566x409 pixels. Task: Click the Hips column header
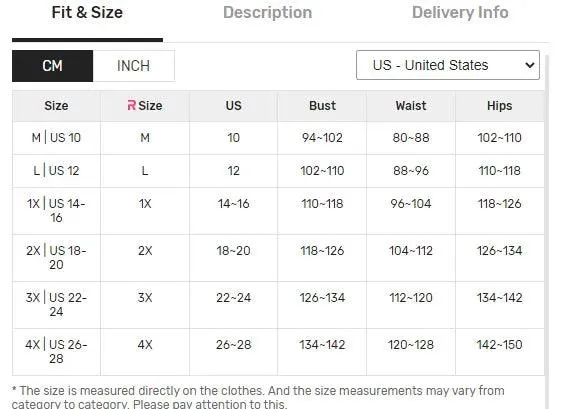pyautogui.click(x=500, y=106)
